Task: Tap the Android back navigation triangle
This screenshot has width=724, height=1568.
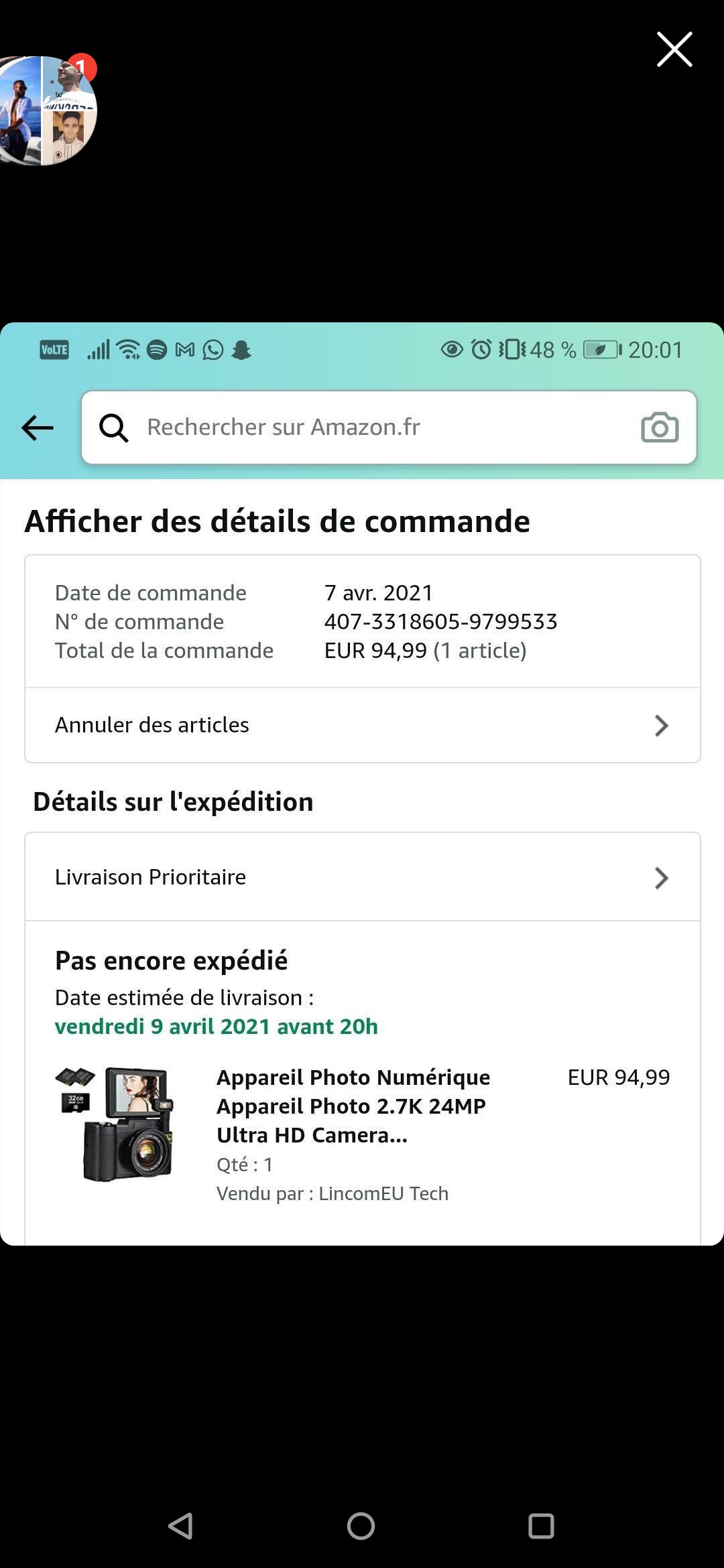Action: (181, 1526)
